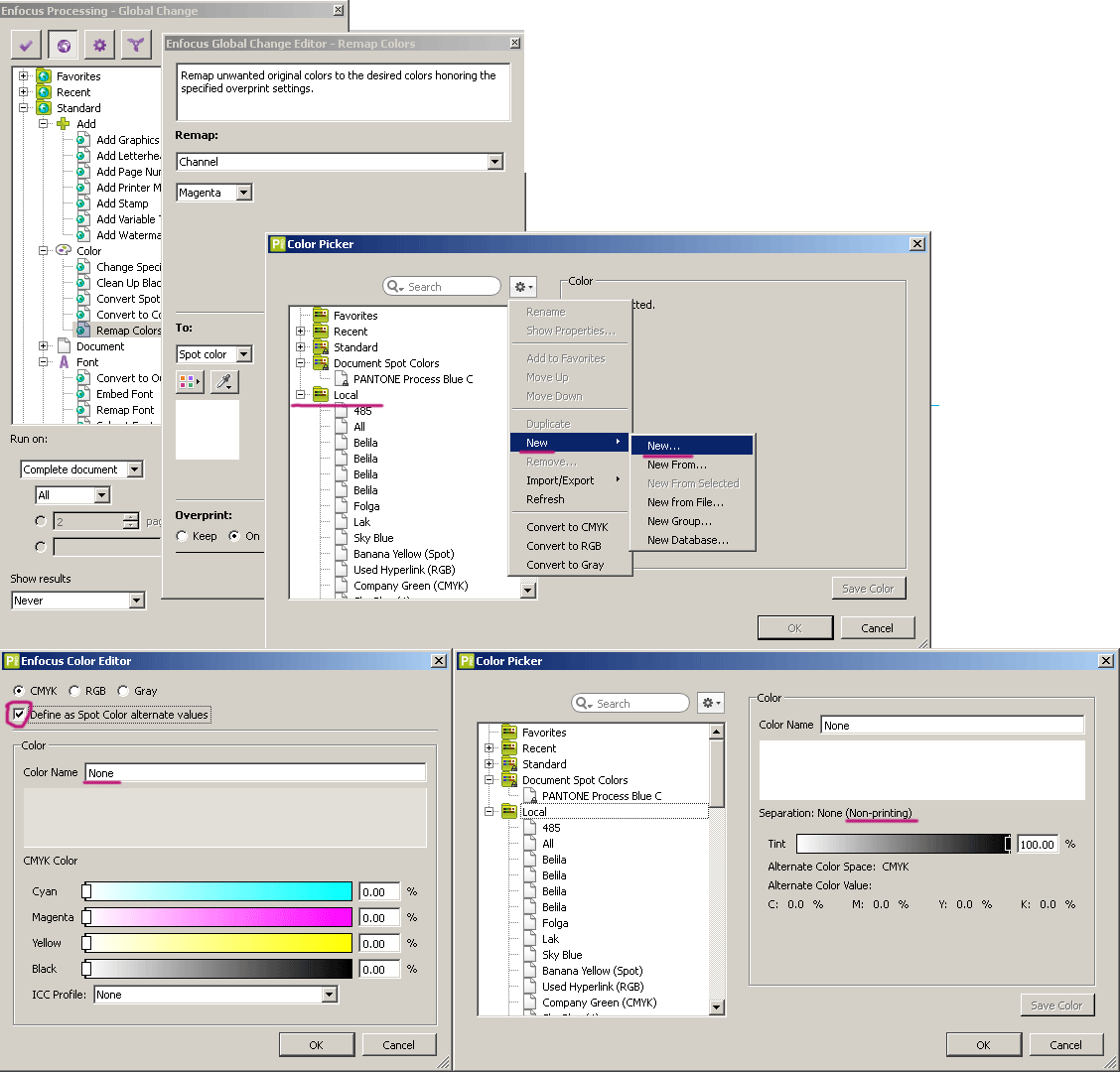Click the Favorites folder icon in upper Color Picker
The height and width of the screenshot is (1072, 1120).
321,315
